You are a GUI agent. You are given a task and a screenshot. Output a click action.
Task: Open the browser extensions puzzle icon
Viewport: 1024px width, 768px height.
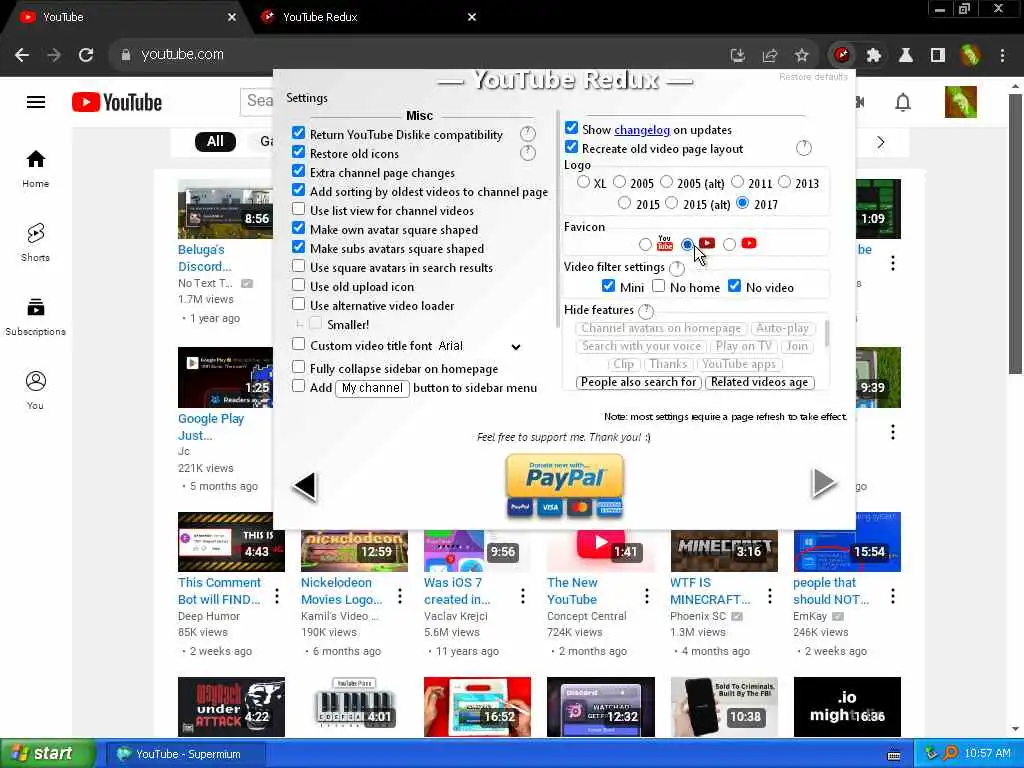pyautogui.click(x=874, y=55)
